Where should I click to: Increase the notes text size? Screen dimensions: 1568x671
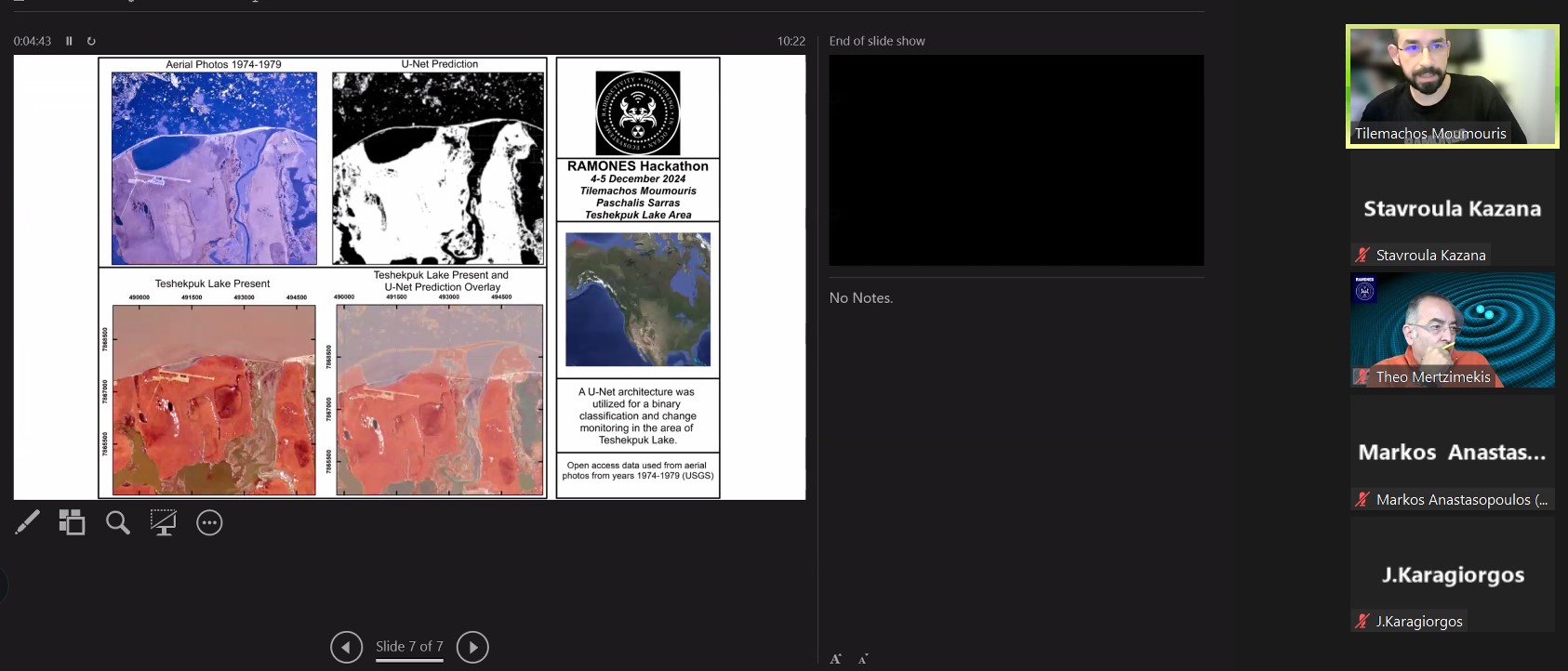click(x=835, y=659)
